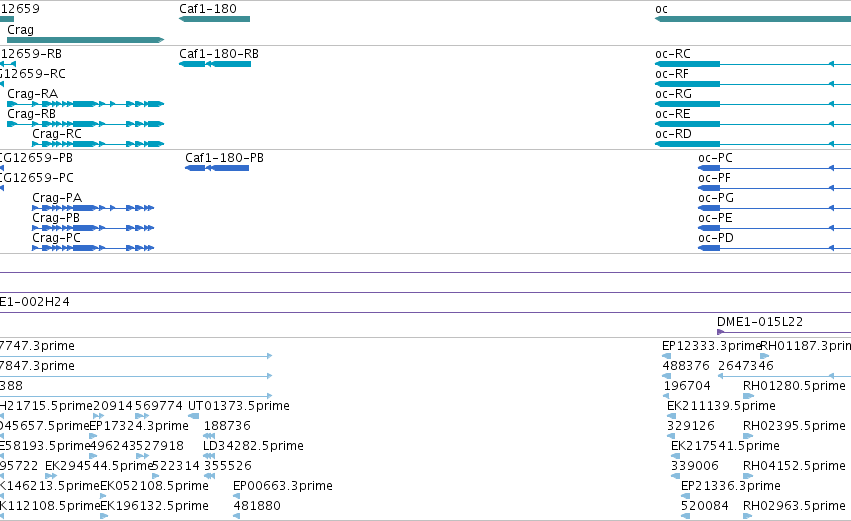Select transcript Crag-RC

pyautogui.click(x=98, y=144)
